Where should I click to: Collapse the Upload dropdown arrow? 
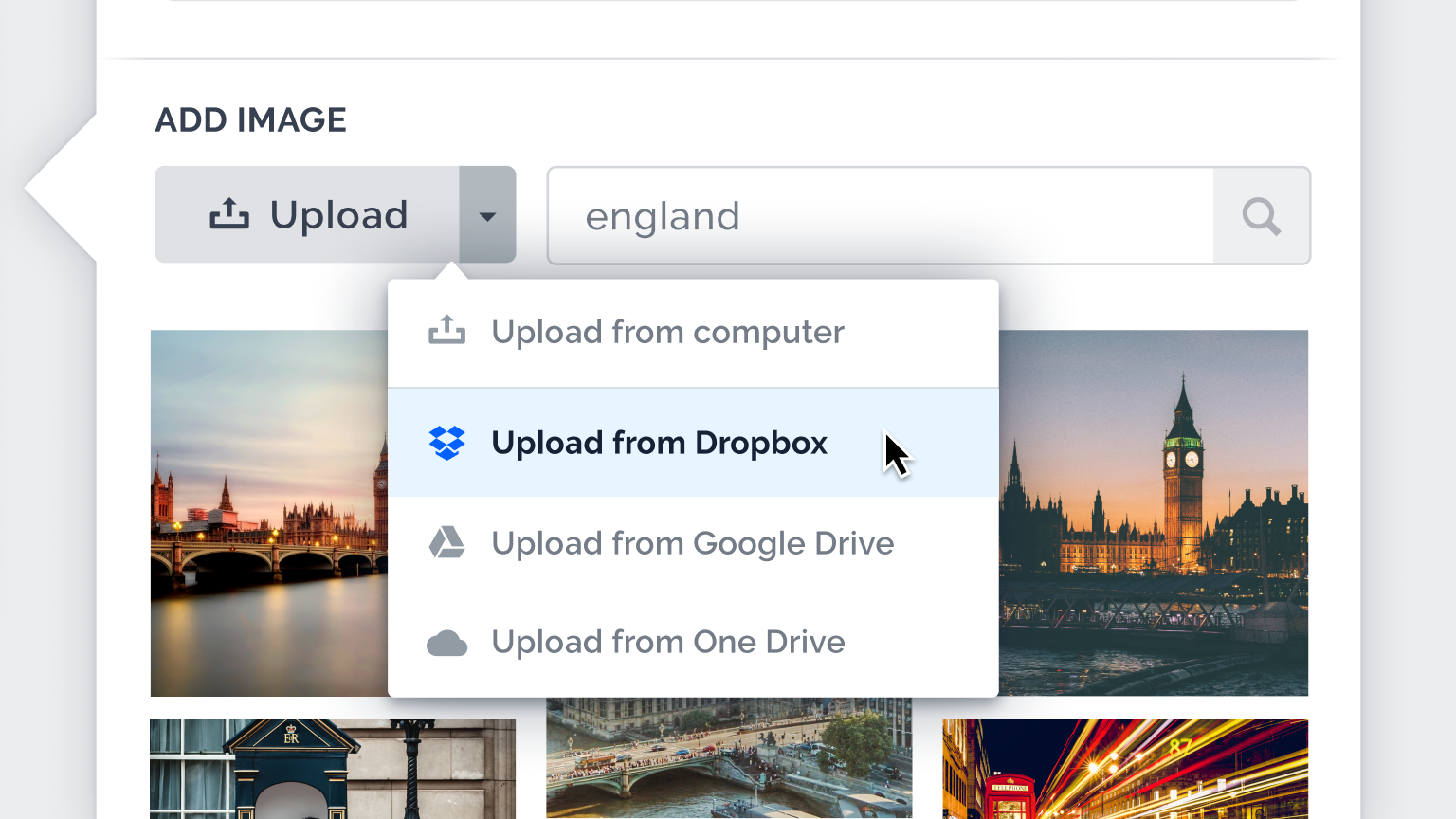pyautogui.click(x=487, y=215)
